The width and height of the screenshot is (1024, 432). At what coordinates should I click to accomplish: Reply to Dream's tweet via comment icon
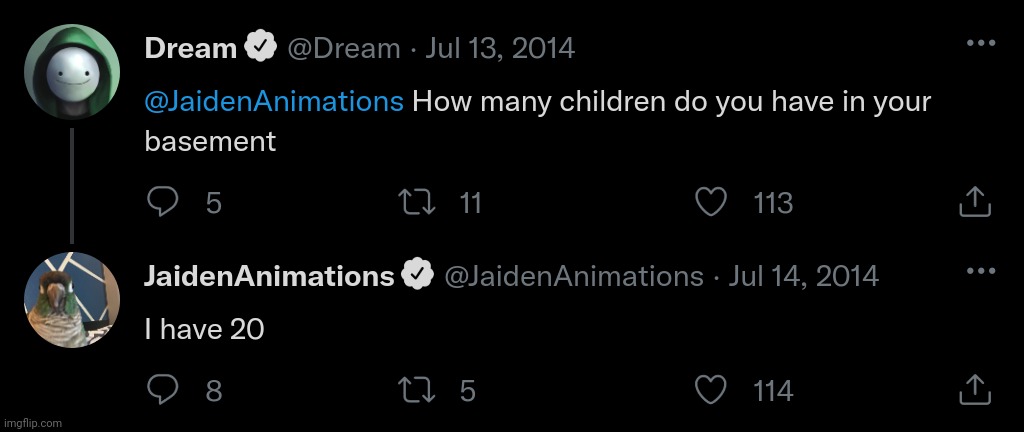pyautogui.click(x=162, y=202)
